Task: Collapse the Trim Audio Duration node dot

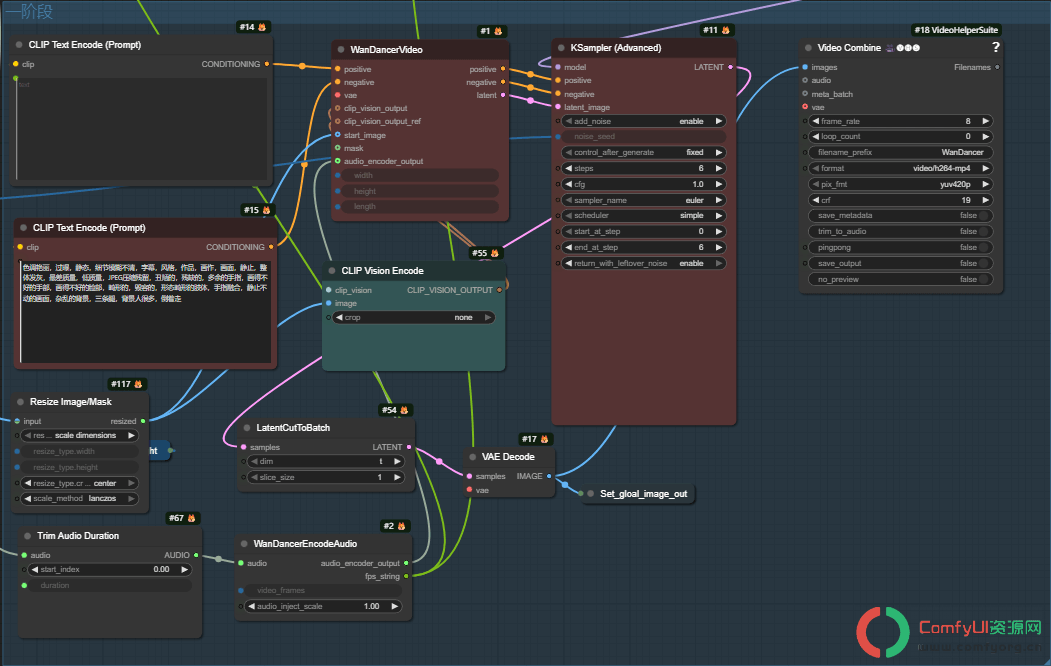Action: click(x=27, y=536)
